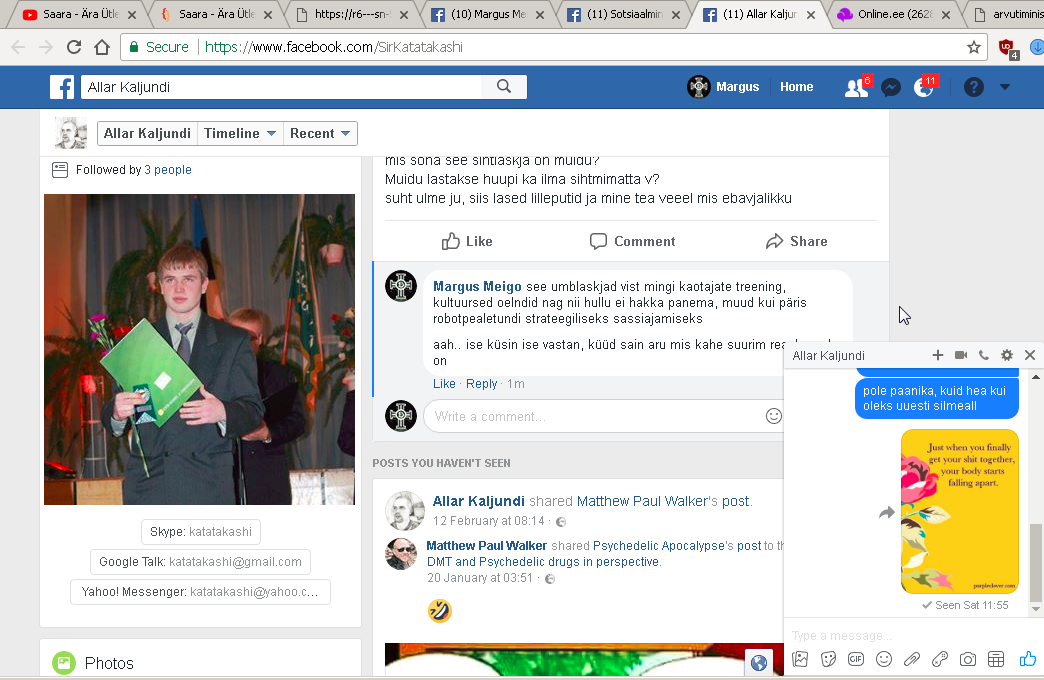The height and width of the screenshot is (680, 1044).
Task: Forward the yellow image message
Action: click(887, 512)
